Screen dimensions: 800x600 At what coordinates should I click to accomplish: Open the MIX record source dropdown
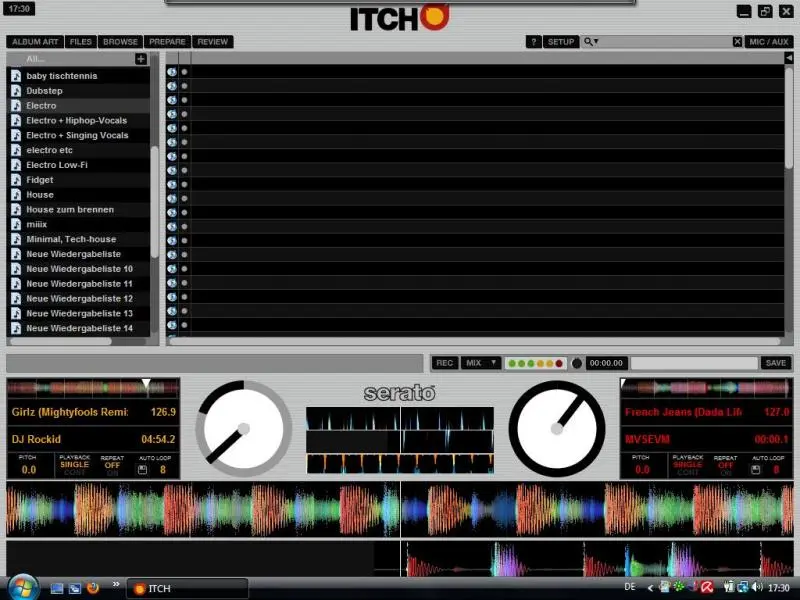point(481,363)
